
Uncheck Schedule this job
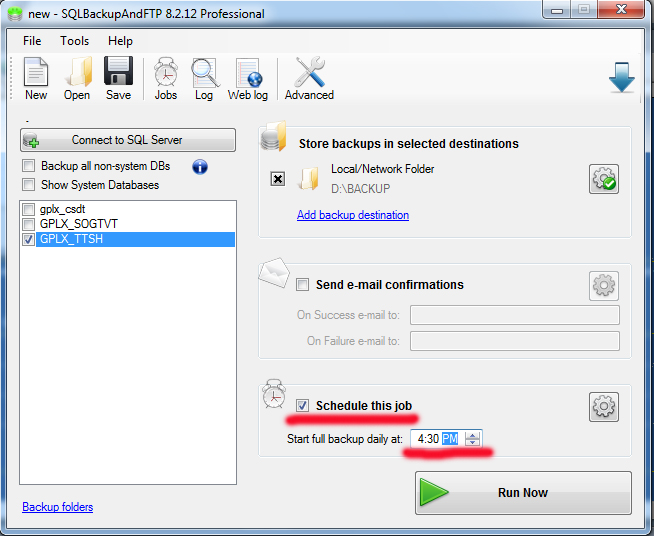[302, 405]
